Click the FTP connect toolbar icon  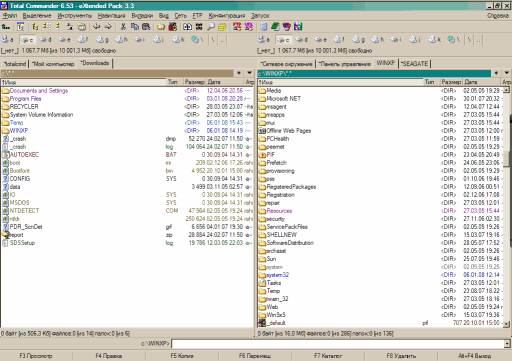pyautogui.click(x=237, y=27)
